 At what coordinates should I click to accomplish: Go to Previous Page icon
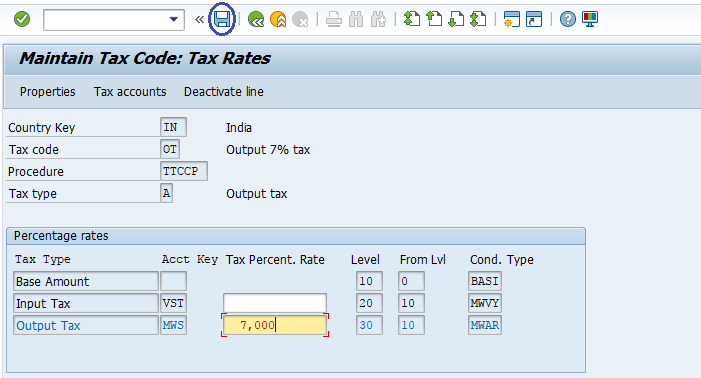click(x=434, y=19)
